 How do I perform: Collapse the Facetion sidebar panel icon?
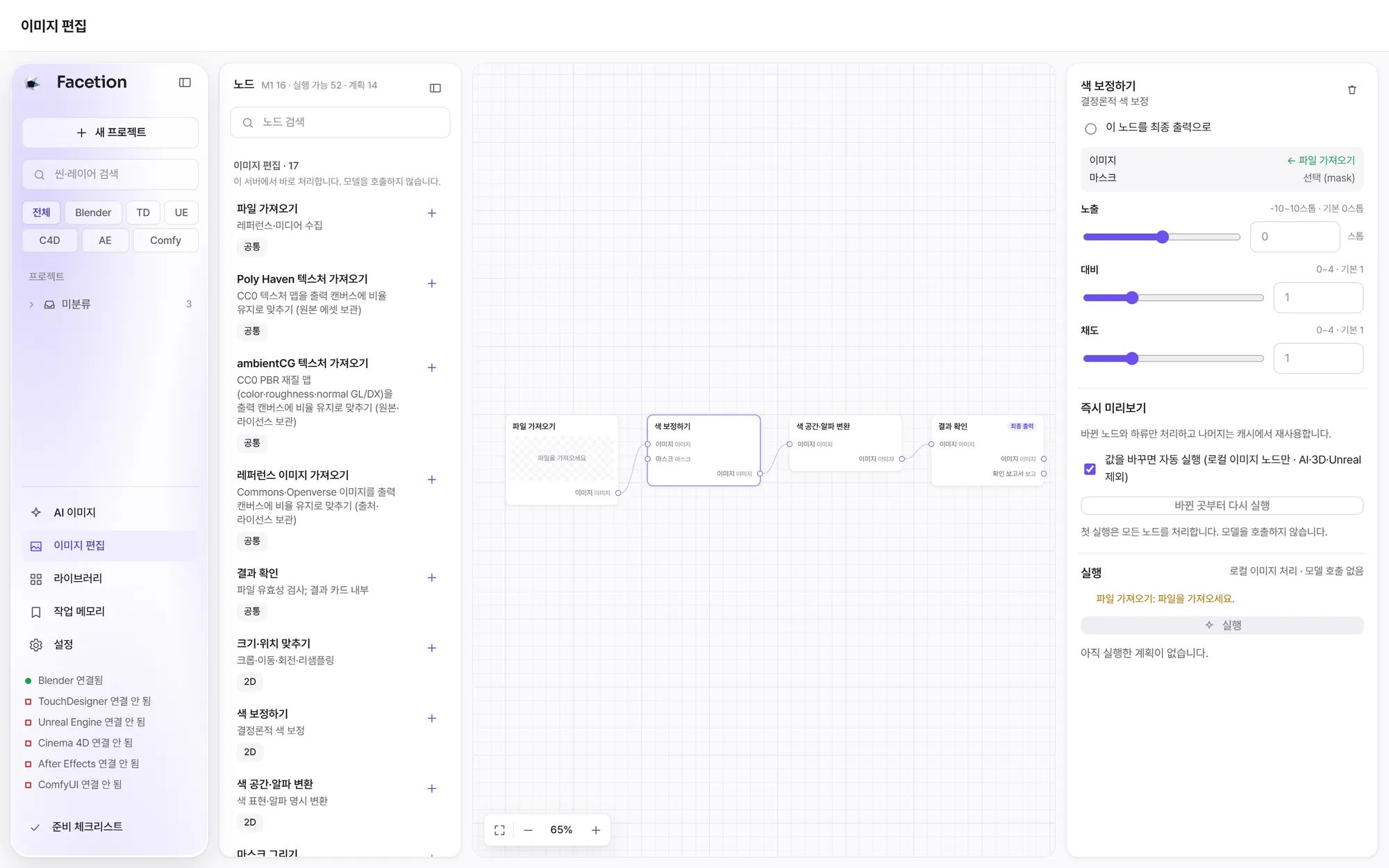[185, 83]
